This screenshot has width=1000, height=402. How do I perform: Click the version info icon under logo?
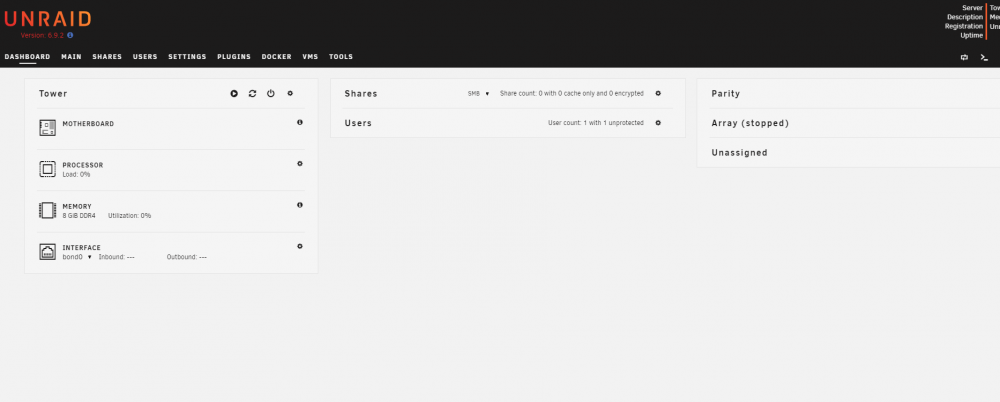(x=70, y=36)
